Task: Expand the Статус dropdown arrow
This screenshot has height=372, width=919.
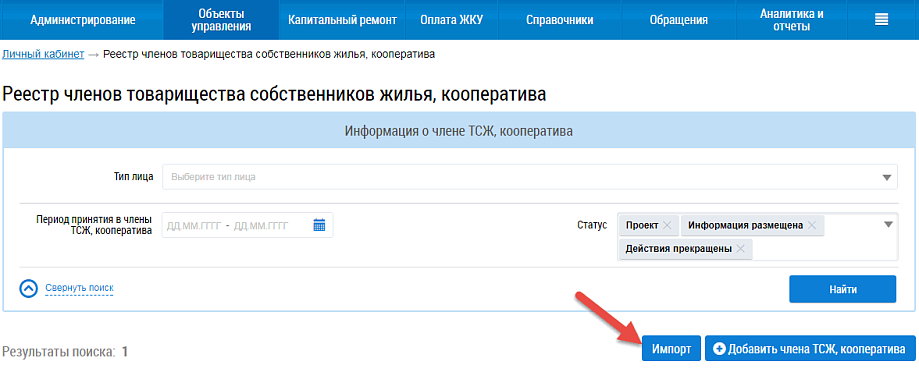Action: pos(888,224)
